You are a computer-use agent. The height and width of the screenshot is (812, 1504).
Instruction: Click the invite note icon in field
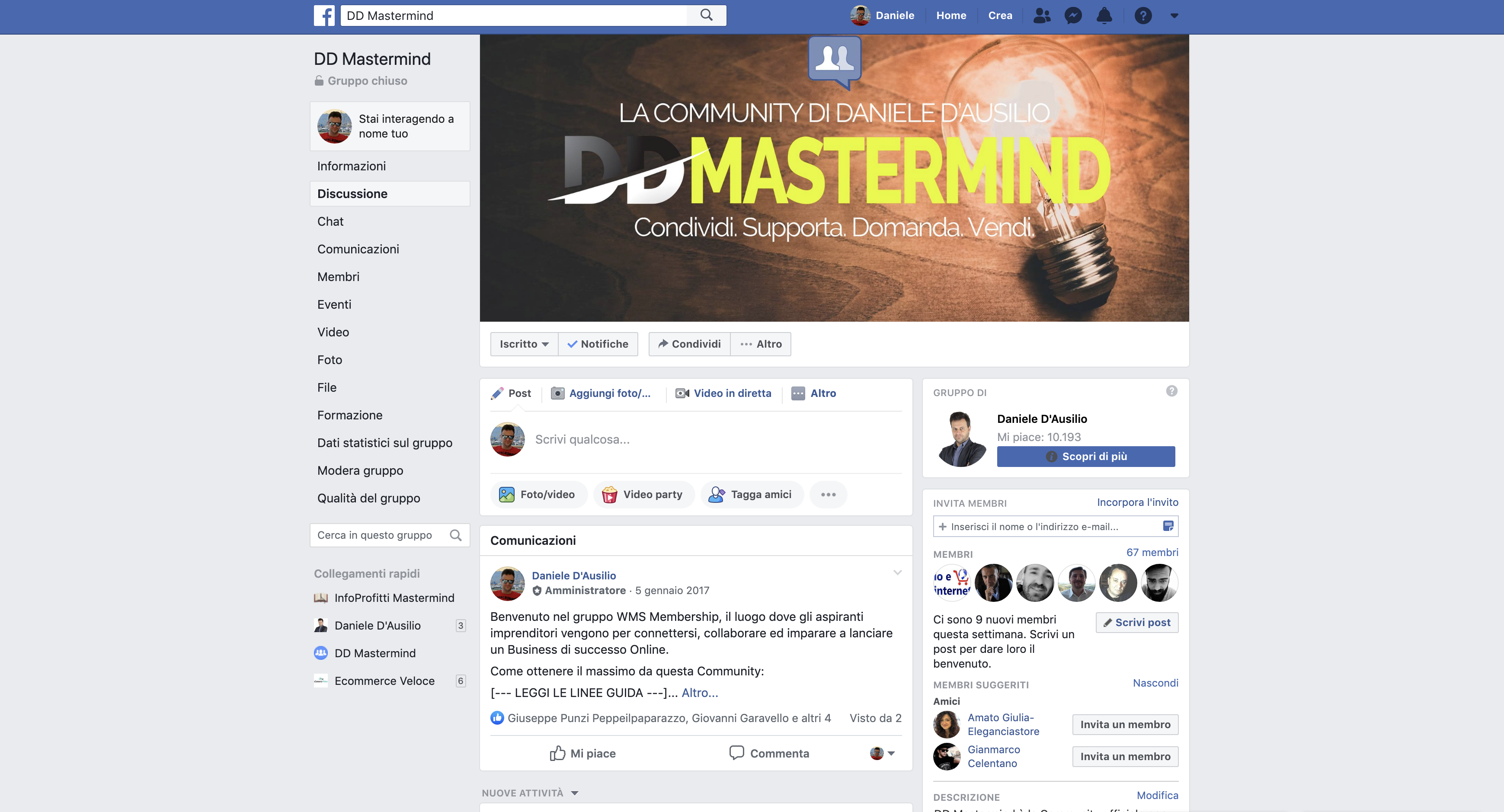(1168, 527)
